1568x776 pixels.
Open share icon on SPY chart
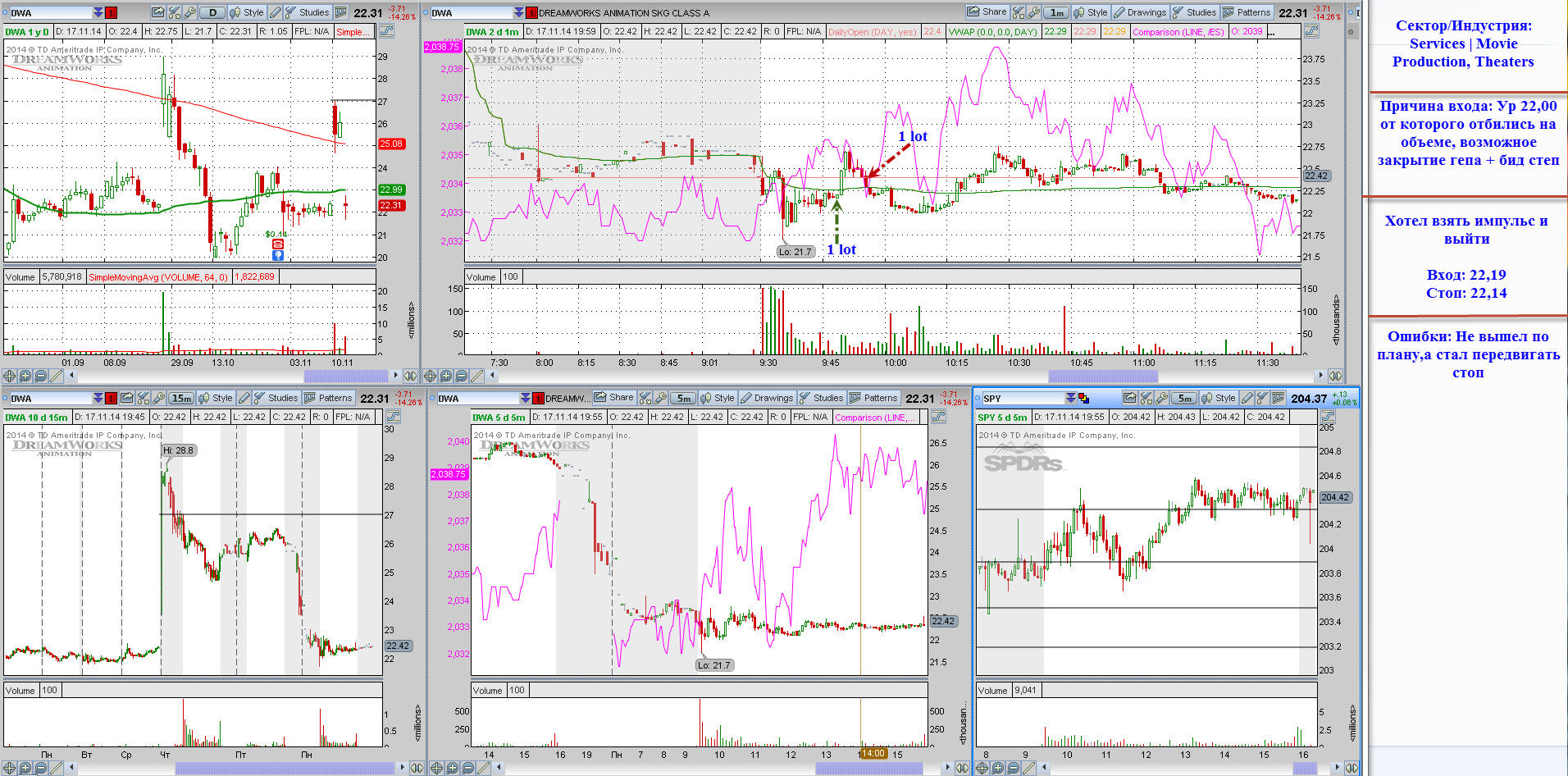[x=1130, y=398]
